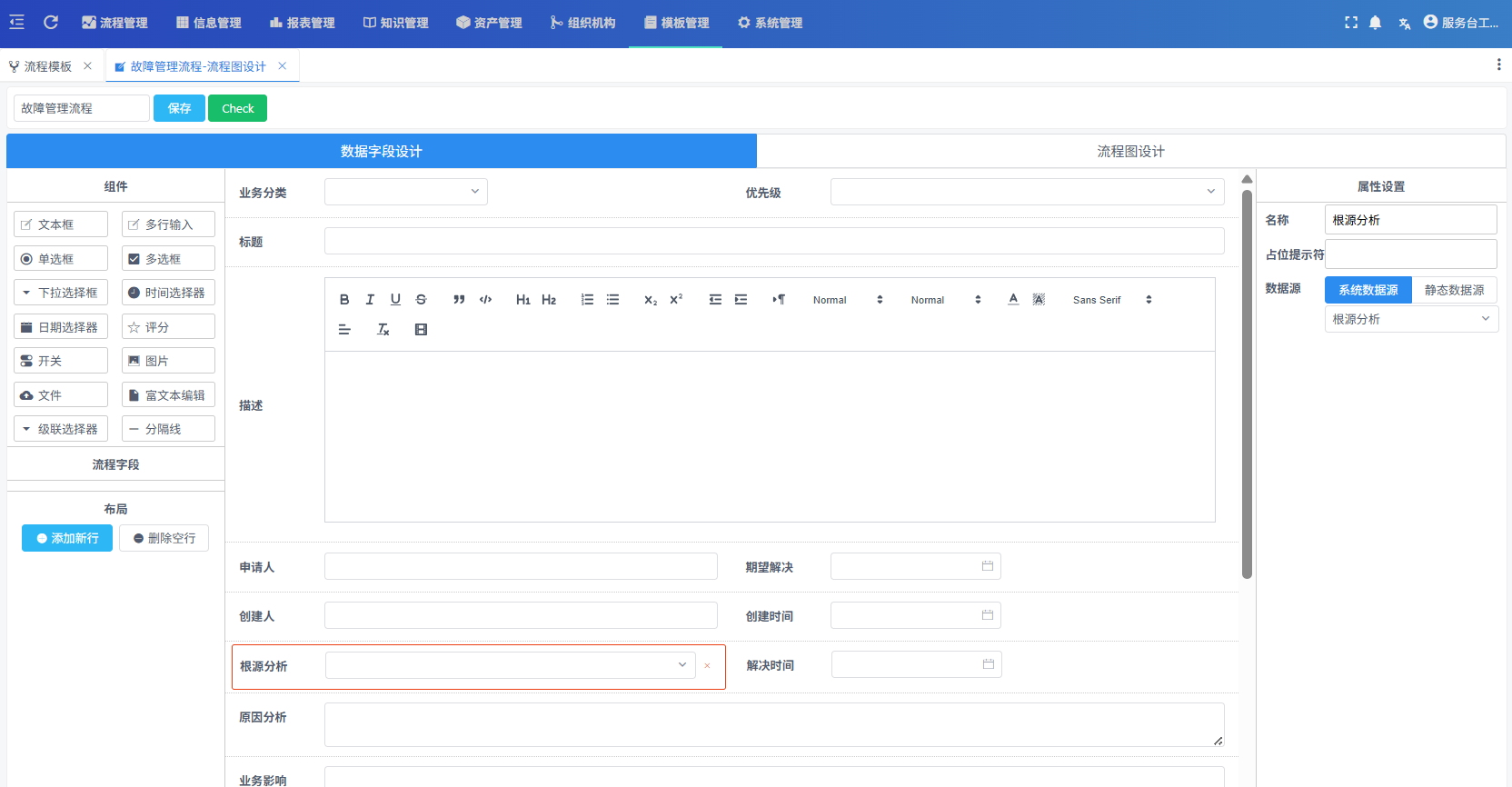Apply strikethrough in description editor

(x=421, y=300)
